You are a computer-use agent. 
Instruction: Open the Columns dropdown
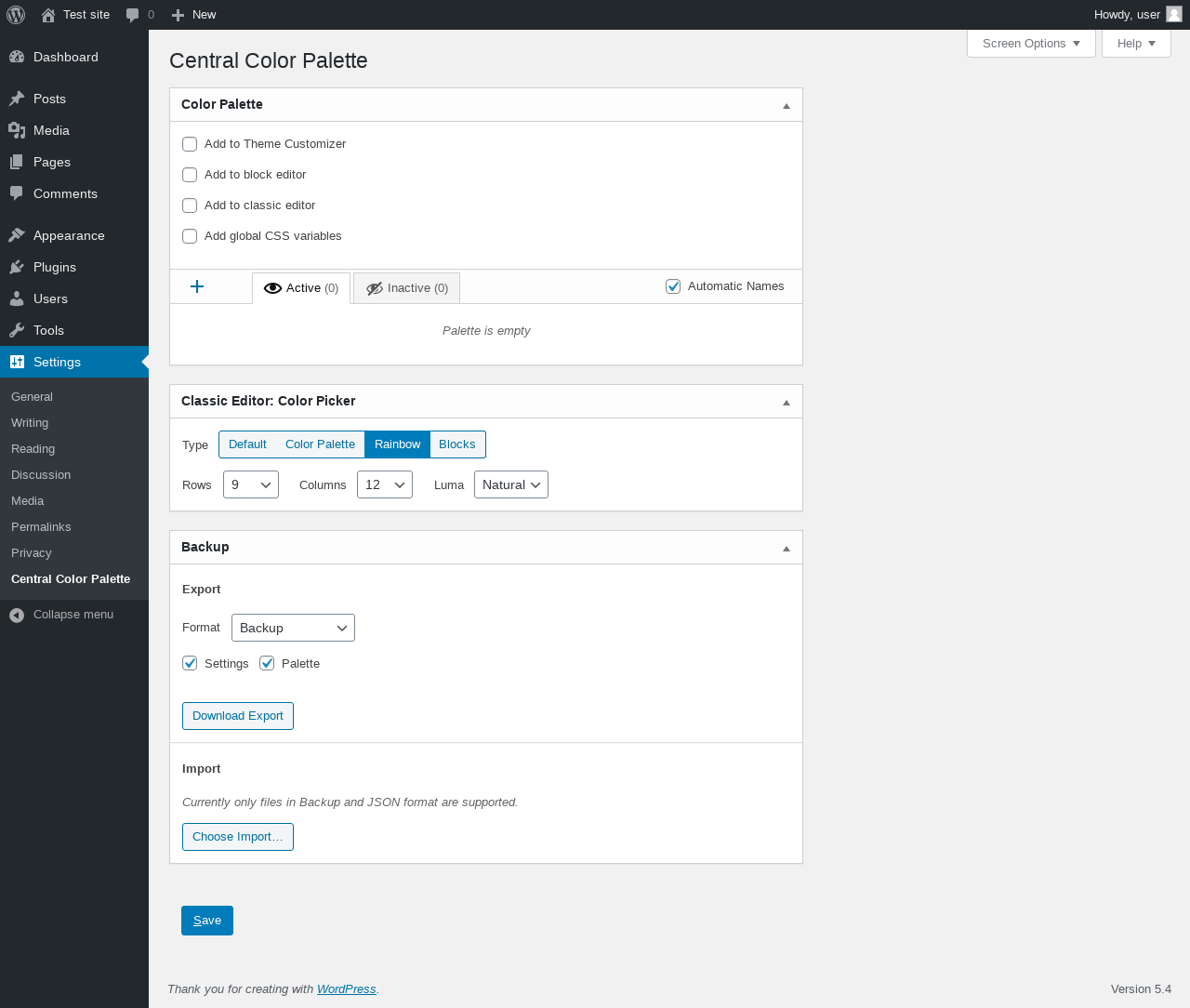[385, 484]
